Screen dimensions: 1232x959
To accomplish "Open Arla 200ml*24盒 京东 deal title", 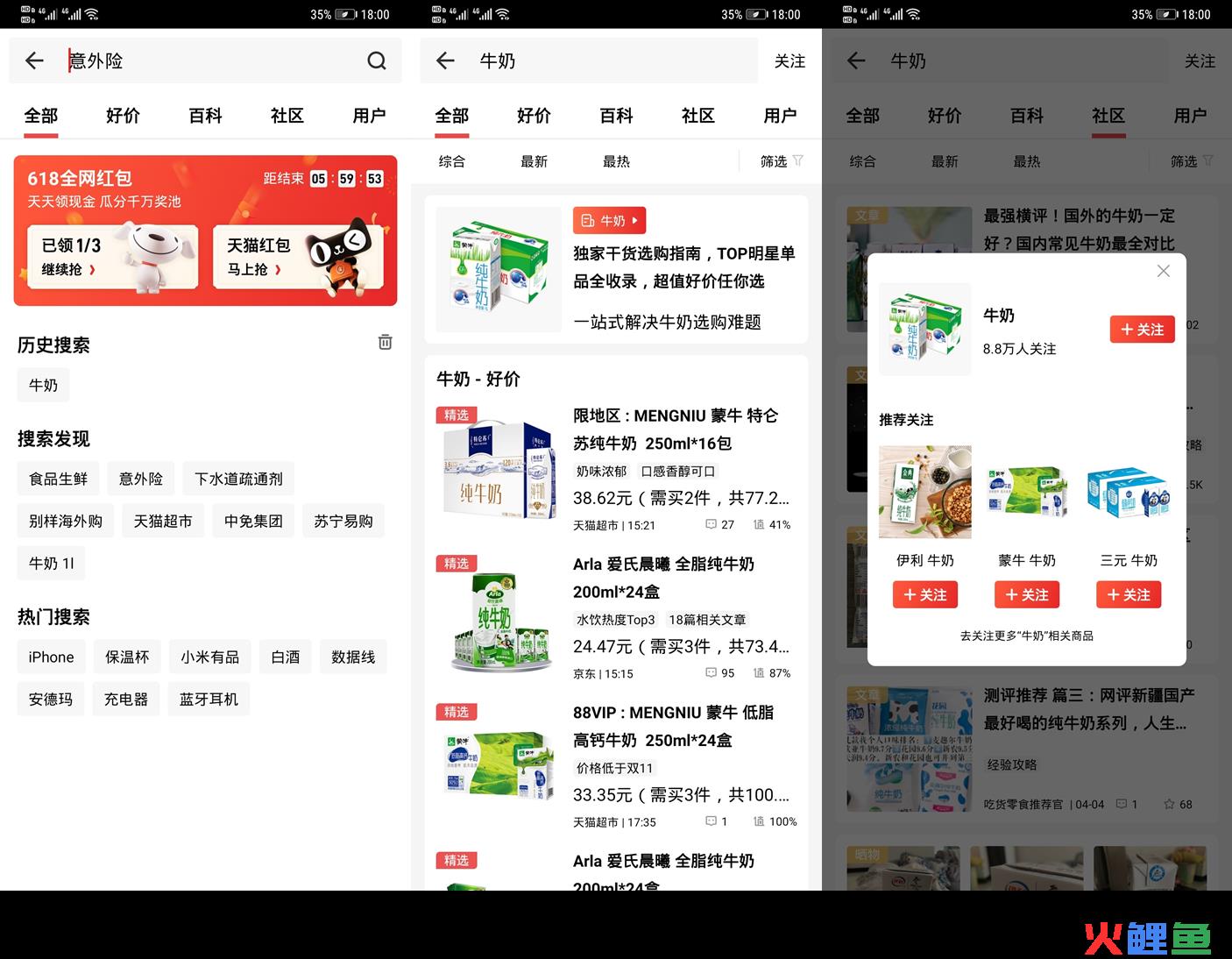I will 663,578.
